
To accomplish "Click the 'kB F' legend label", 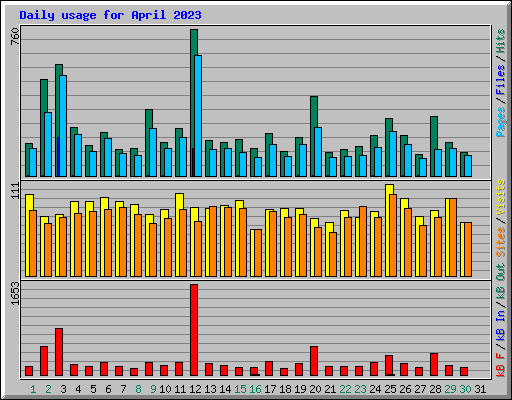I will pos(501,364).
